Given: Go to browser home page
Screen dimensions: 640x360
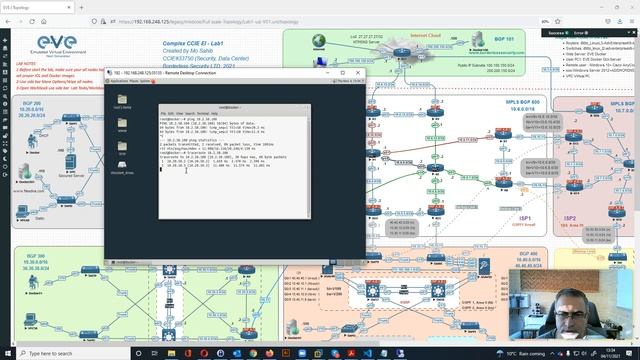Looking at the screenshot, I should (44, 21).
